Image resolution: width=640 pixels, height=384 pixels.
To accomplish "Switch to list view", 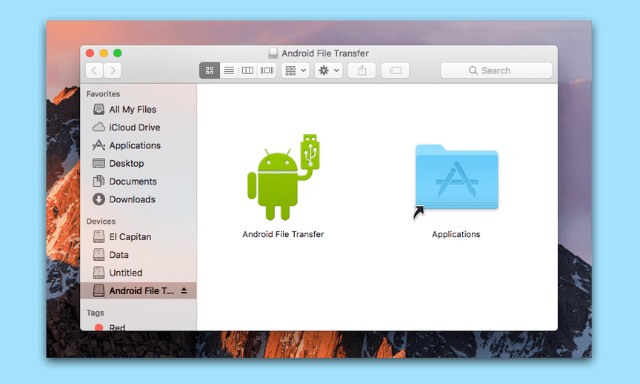I will click(x=229, y=71).
